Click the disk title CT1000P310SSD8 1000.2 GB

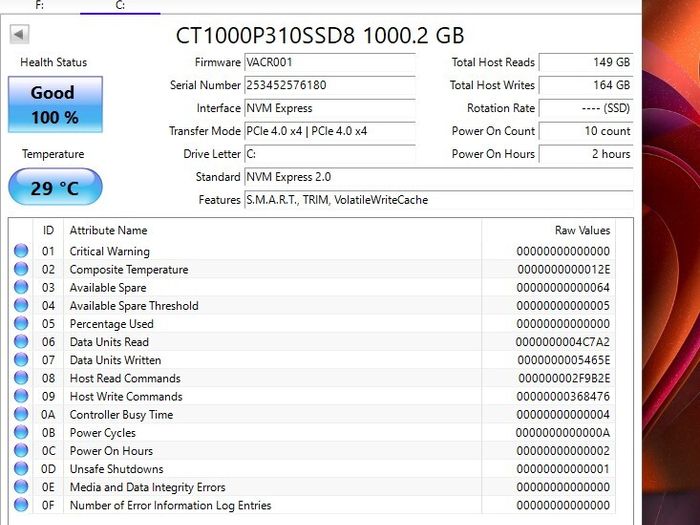tap(320, 36)
